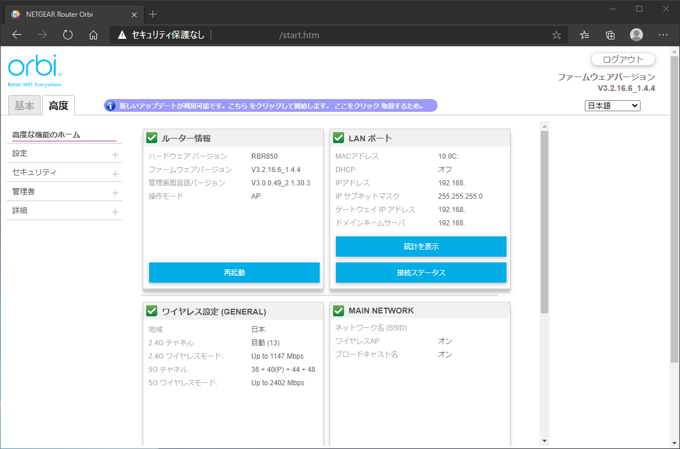Expand the 詳細 menu plus sign

pos(115,212)
